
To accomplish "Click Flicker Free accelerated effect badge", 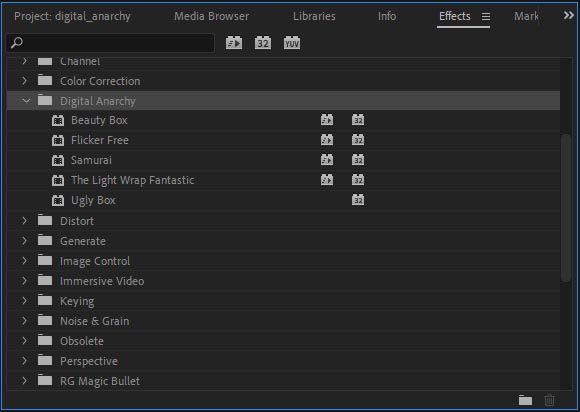I will (327, 140).
